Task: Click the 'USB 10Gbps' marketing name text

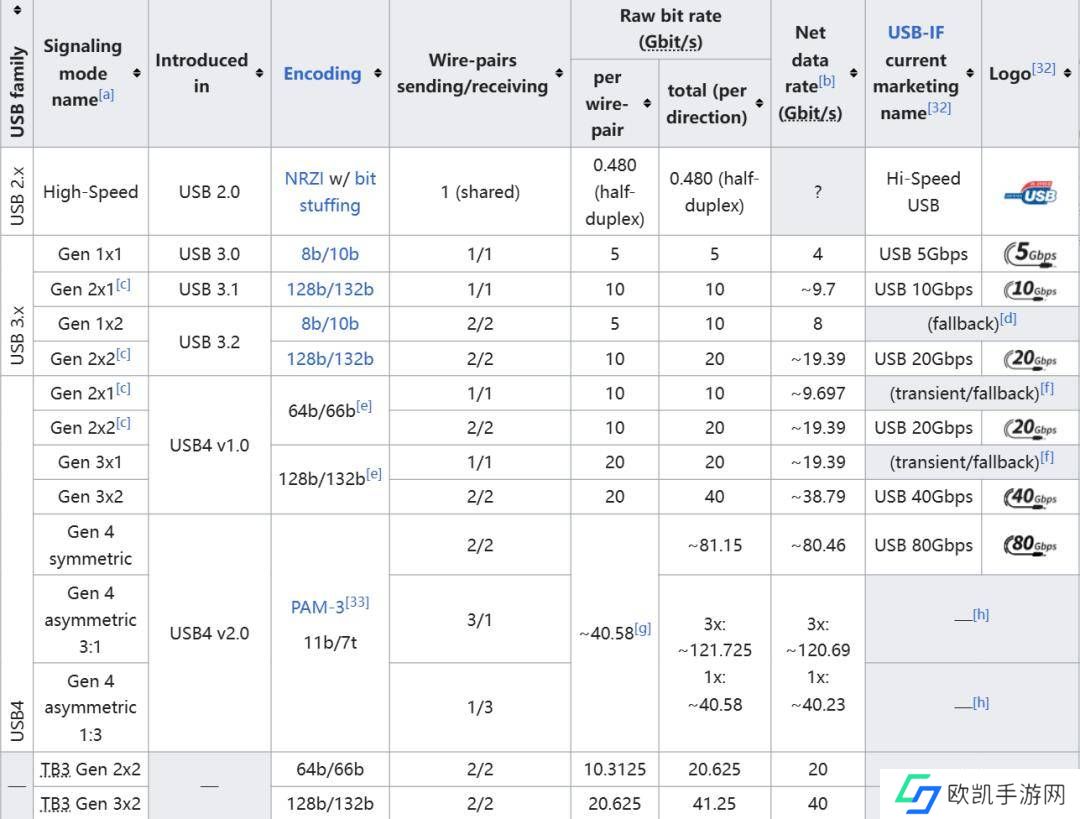Action: [923, 289]
